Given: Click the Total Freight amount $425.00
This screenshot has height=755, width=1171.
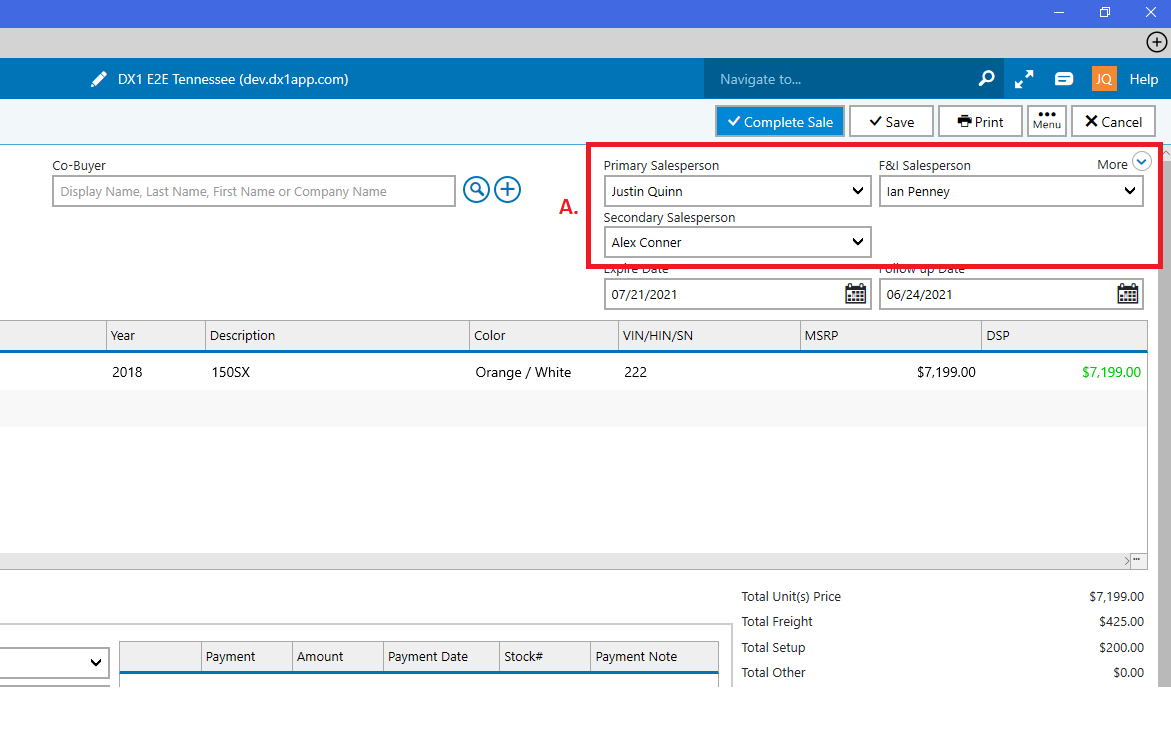Looking at the screenshot, I should pos(1121,621).
